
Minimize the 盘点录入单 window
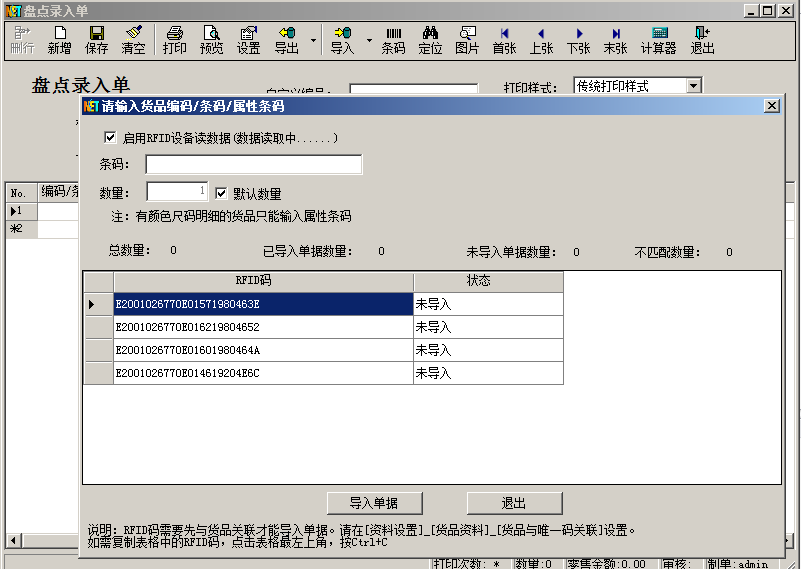(750, 10)
